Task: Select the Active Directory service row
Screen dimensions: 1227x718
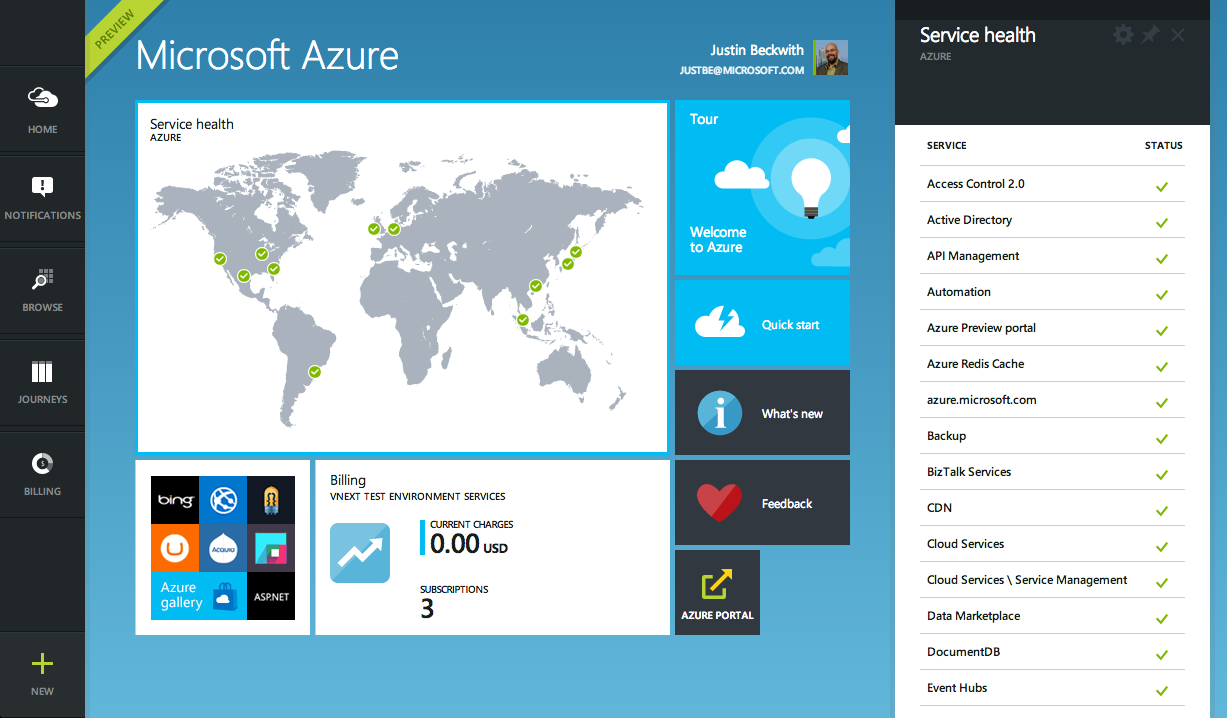Action: tap(1052, 220)
